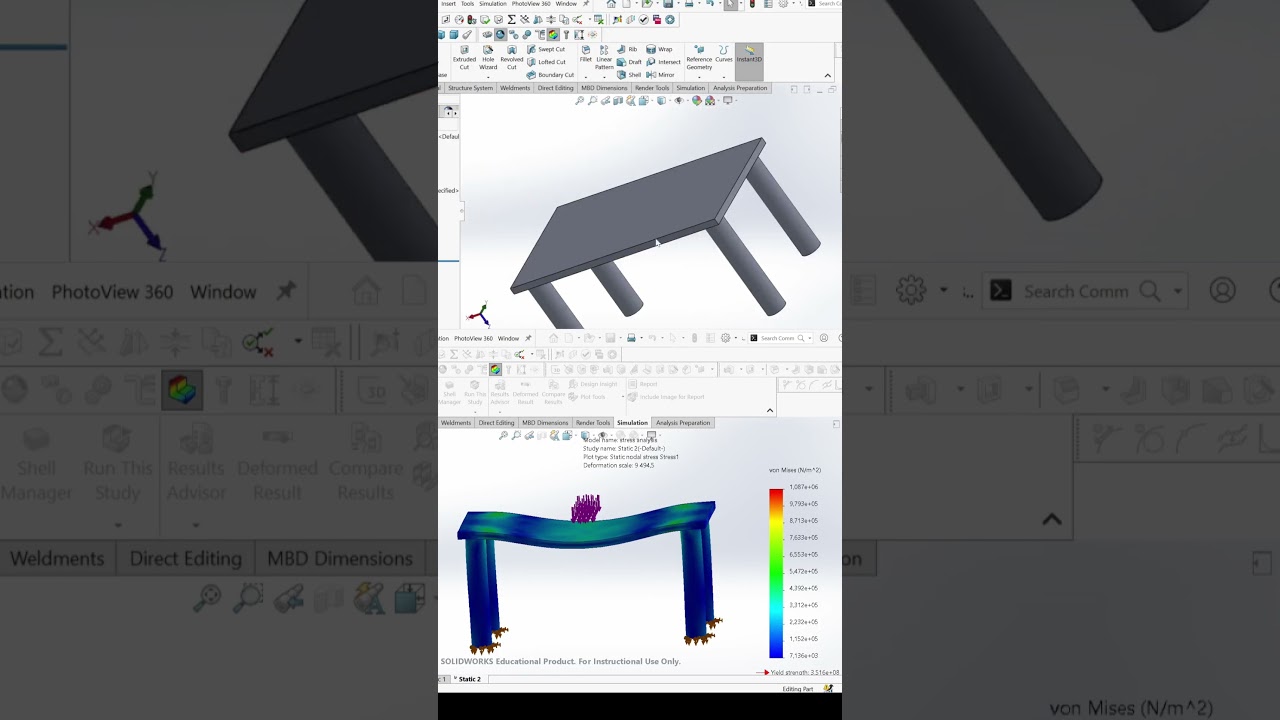Open Direct Editing tab in upper window
The image size is (1280, 720).
pyautogui.click(x=555, y=88)
